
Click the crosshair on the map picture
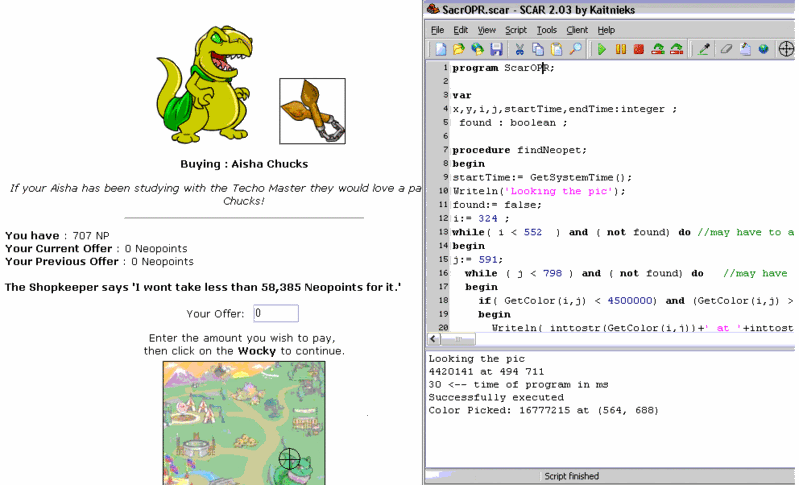point(290,458)
